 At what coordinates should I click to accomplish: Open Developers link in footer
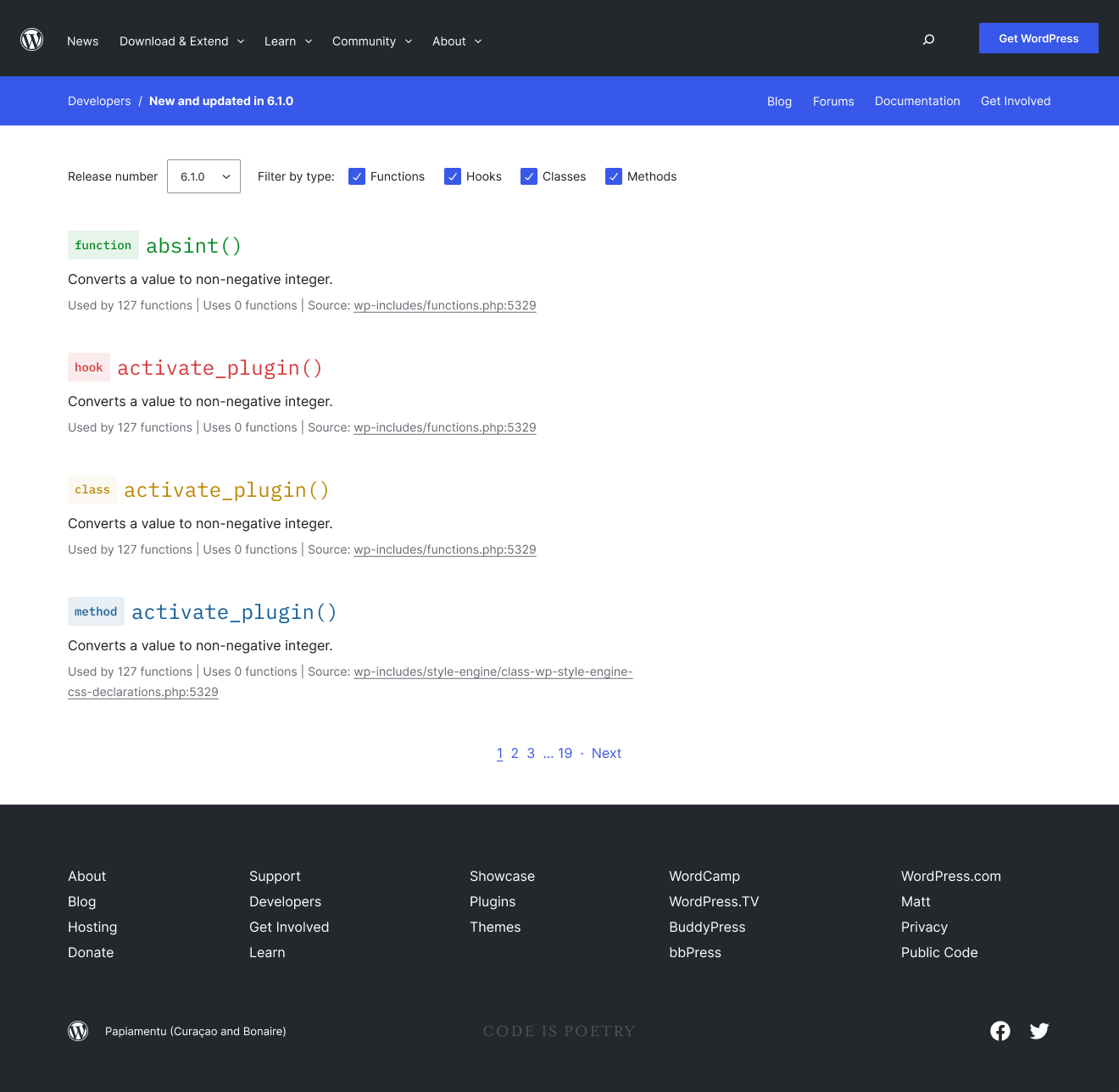click(285, 901)
